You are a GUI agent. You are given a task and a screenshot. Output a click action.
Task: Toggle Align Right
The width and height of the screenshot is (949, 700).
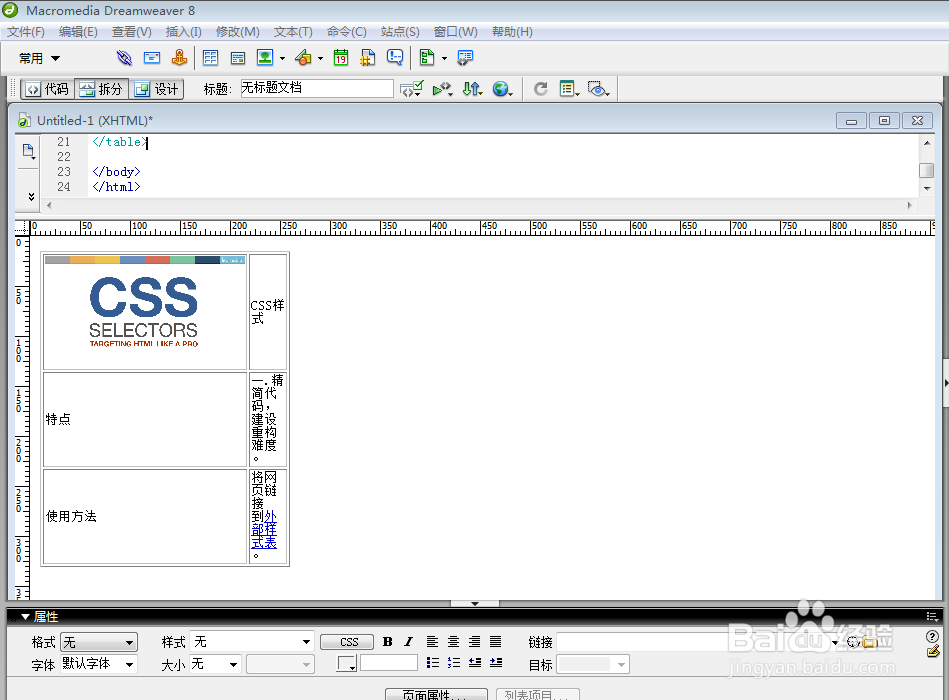click(474, 642)
